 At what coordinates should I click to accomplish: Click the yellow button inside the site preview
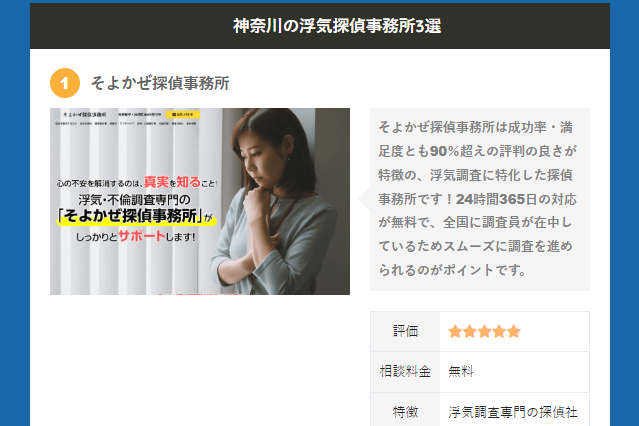(183, 115)
